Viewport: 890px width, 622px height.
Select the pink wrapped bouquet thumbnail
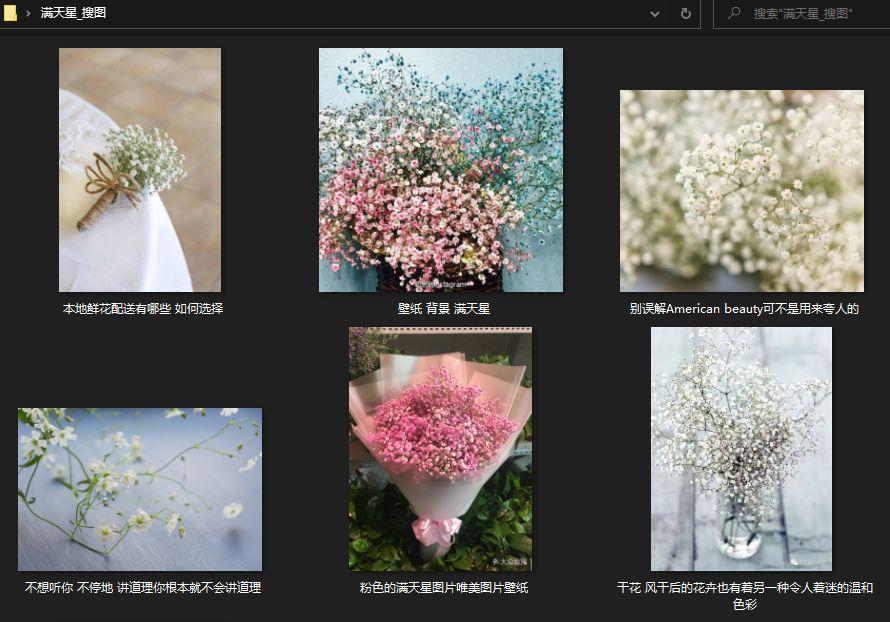(x=440, y=449)
